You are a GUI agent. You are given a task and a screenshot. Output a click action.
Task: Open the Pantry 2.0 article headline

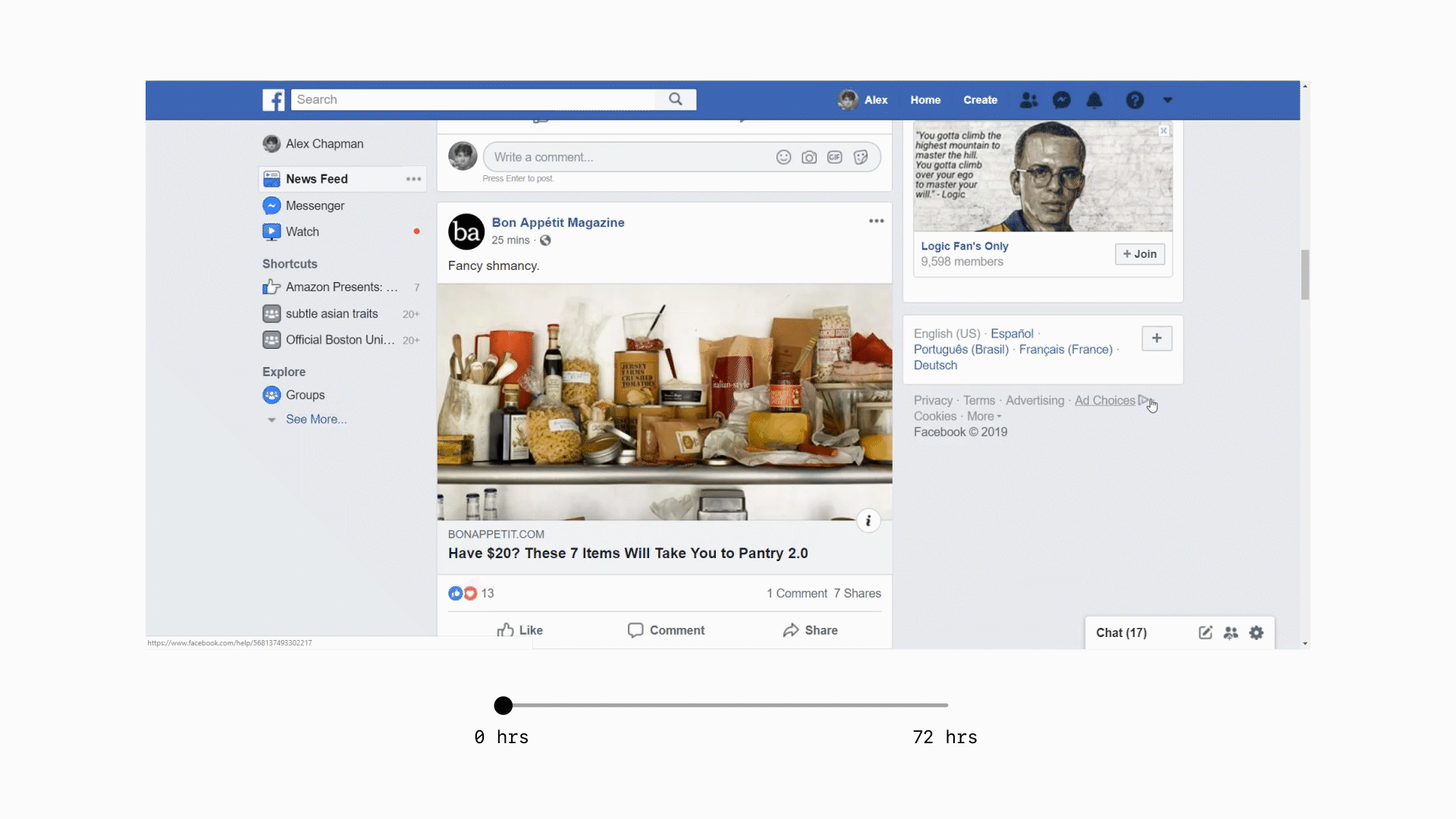click(628, 553)
